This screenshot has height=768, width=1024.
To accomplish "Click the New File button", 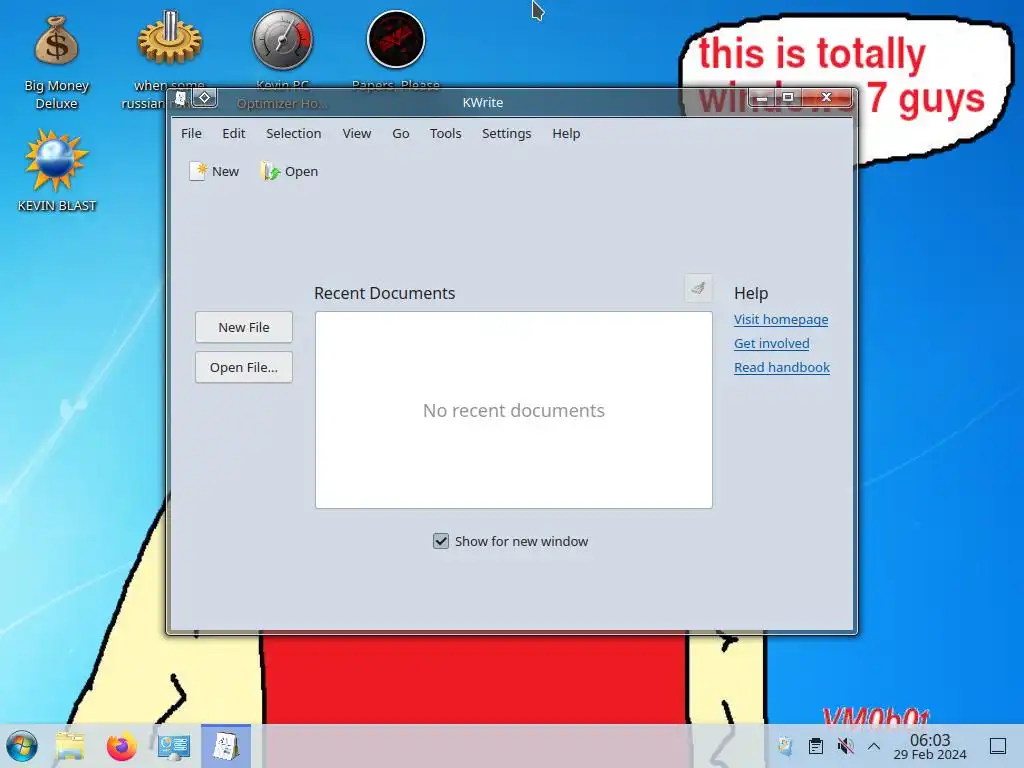I will (244, 327).
